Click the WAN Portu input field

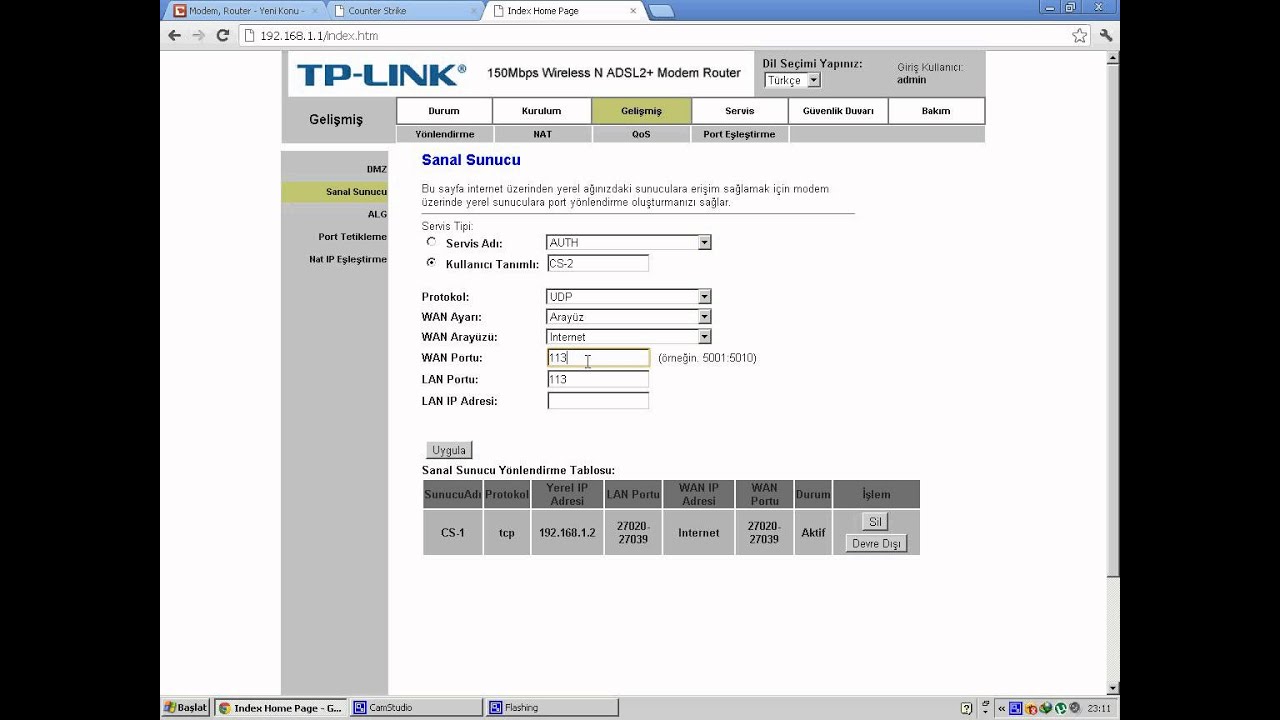coord(598,358)
